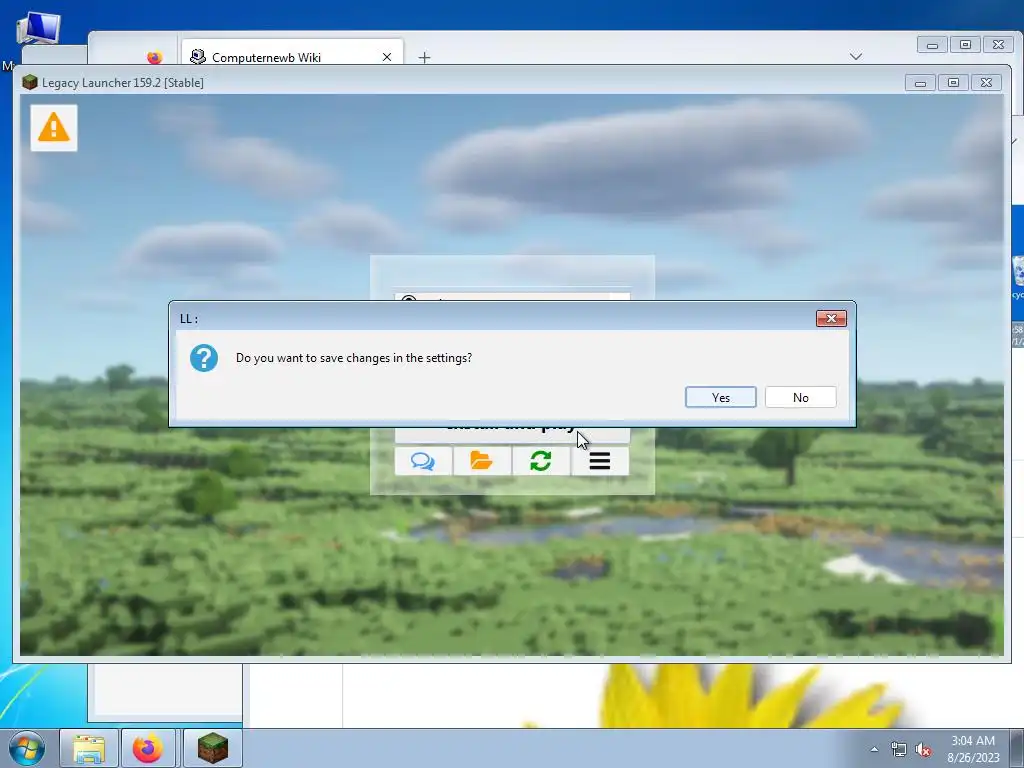The width and height of the screenshot is (1024, 768).
Task: Close the Computernewb Wiki tab
Action: pyautogui.click(x=387, y=57)
